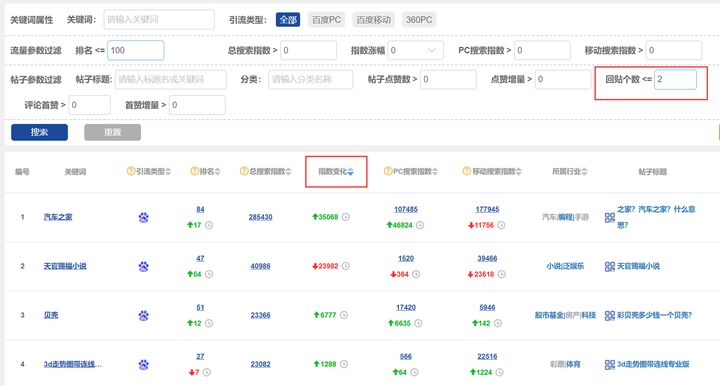Choose the 360PC traffic type option
The width and height of the screenshot is (720, 386).
[419, 20]
